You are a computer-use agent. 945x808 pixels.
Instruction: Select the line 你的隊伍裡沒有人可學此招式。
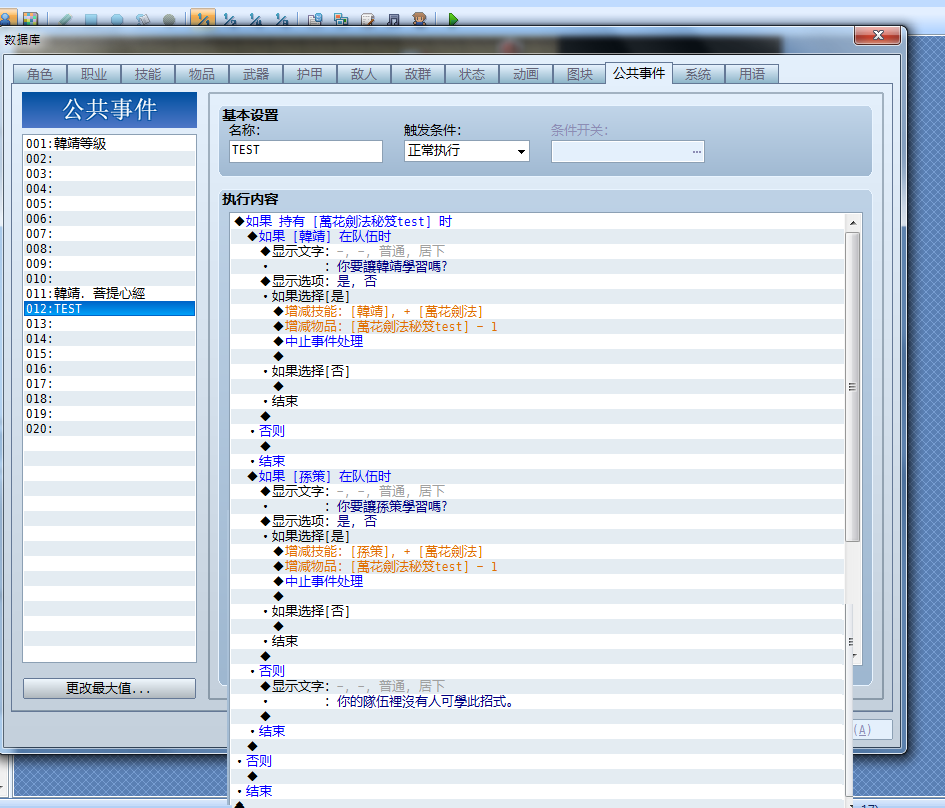click(x=538, y=701)
